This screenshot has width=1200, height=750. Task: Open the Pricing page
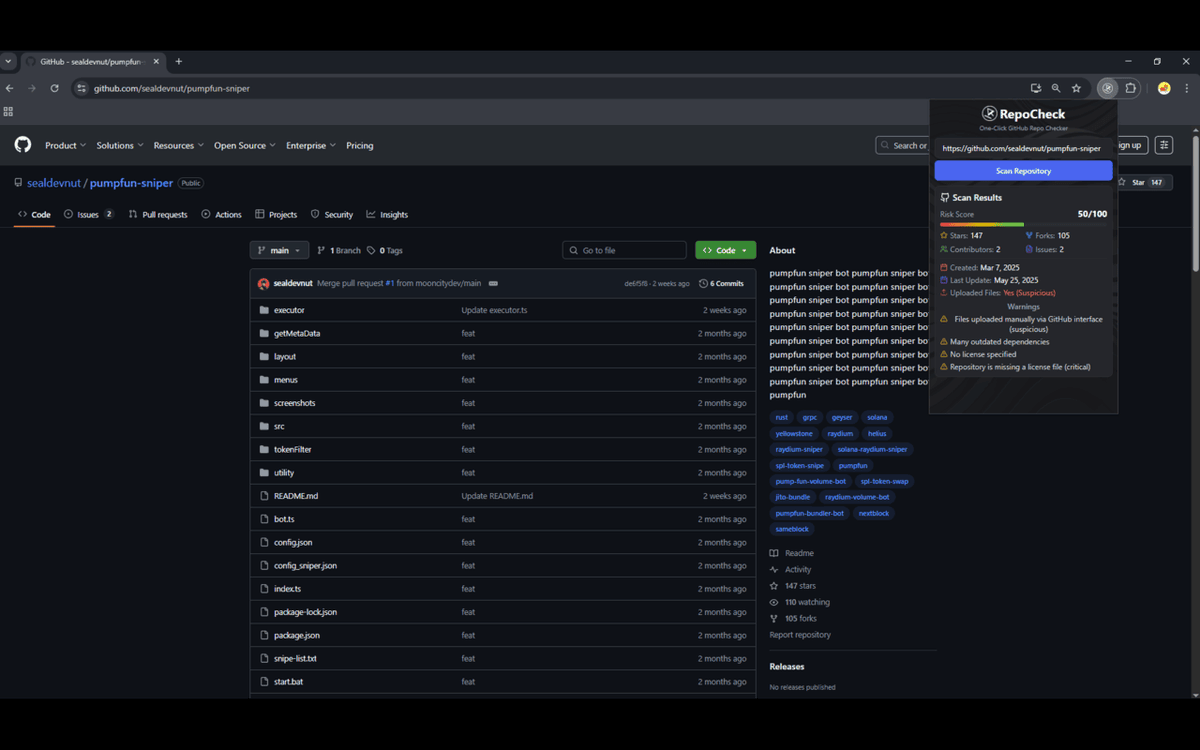pyautogui.click(x=360, y=145)
